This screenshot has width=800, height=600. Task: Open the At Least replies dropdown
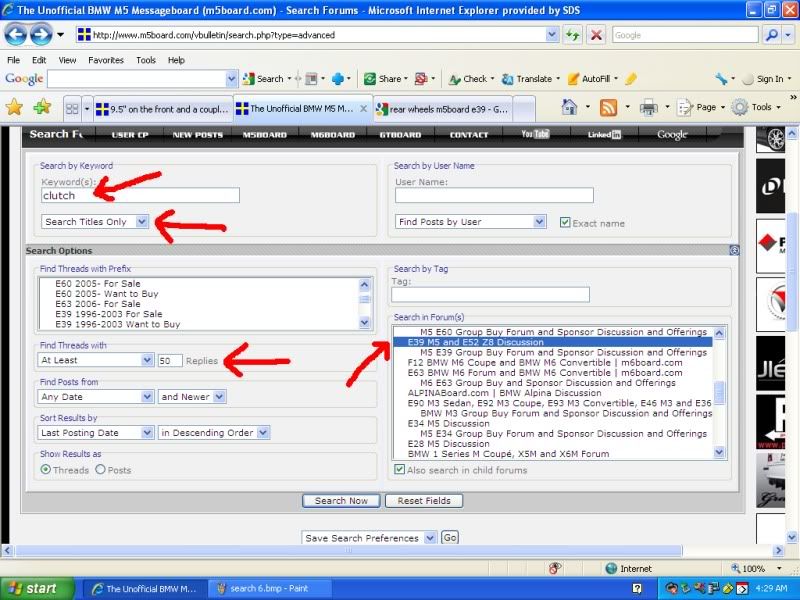tap(95, 360)
